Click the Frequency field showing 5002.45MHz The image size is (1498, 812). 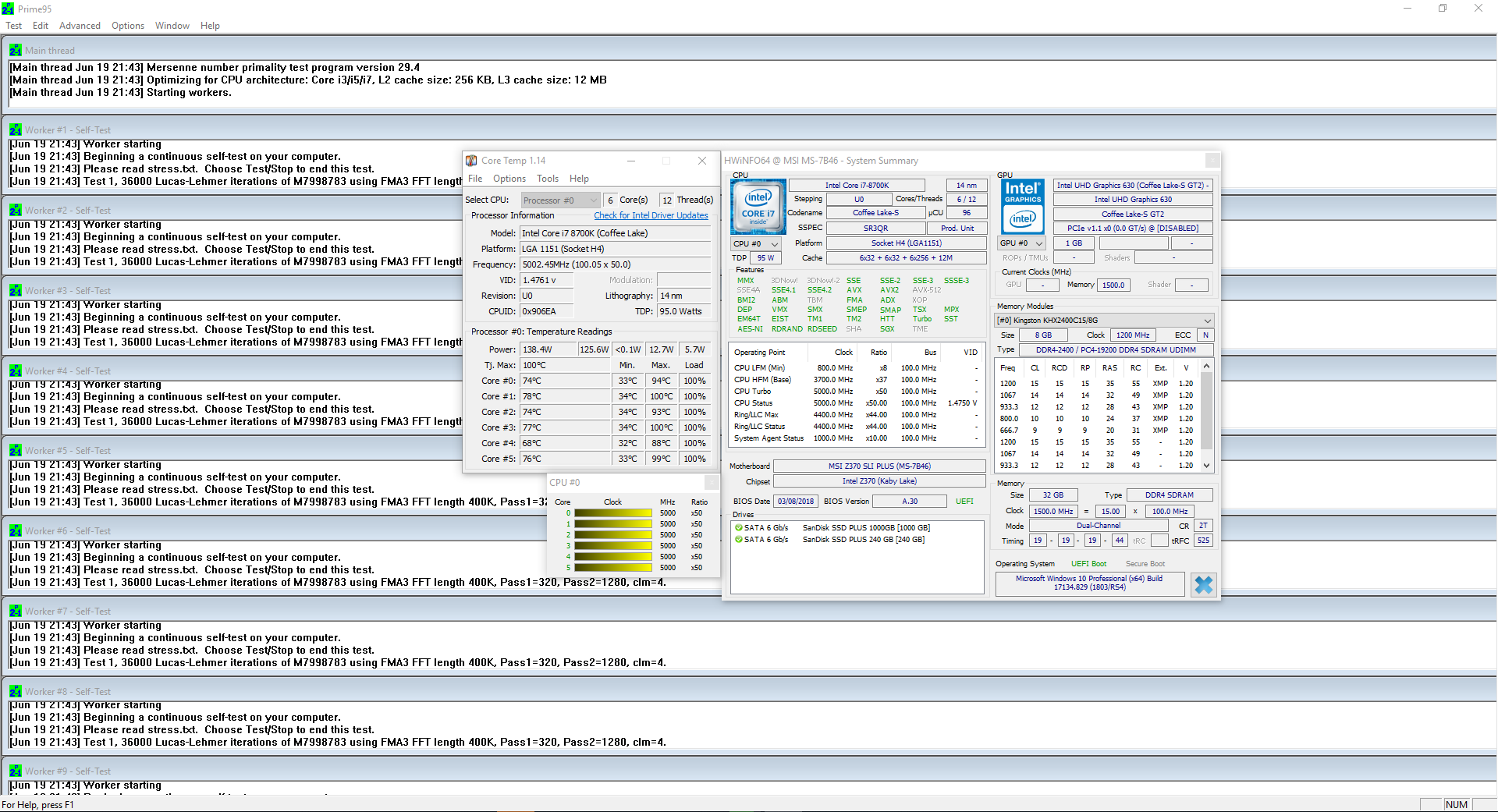coord(616,264)
